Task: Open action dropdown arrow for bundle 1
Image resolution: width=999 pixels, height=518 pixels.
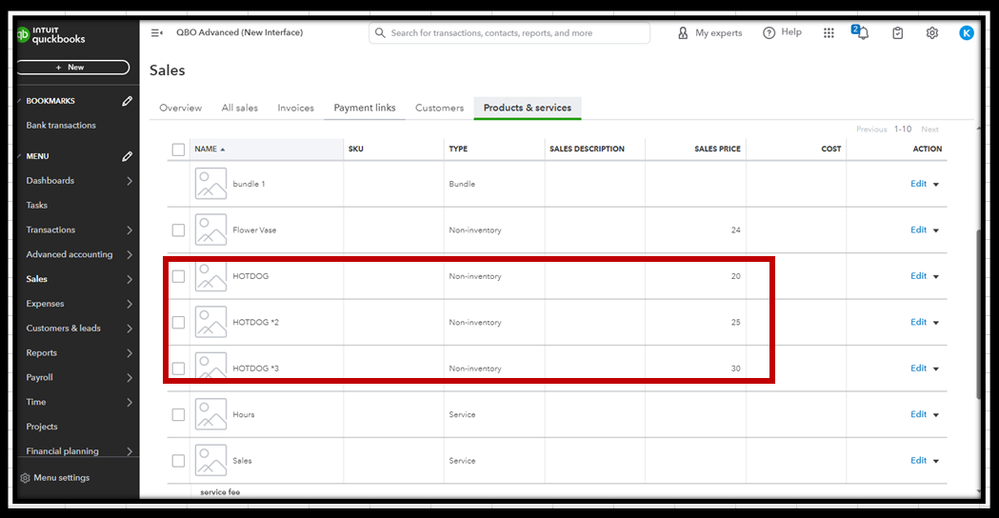Action: tap(936, 184)
